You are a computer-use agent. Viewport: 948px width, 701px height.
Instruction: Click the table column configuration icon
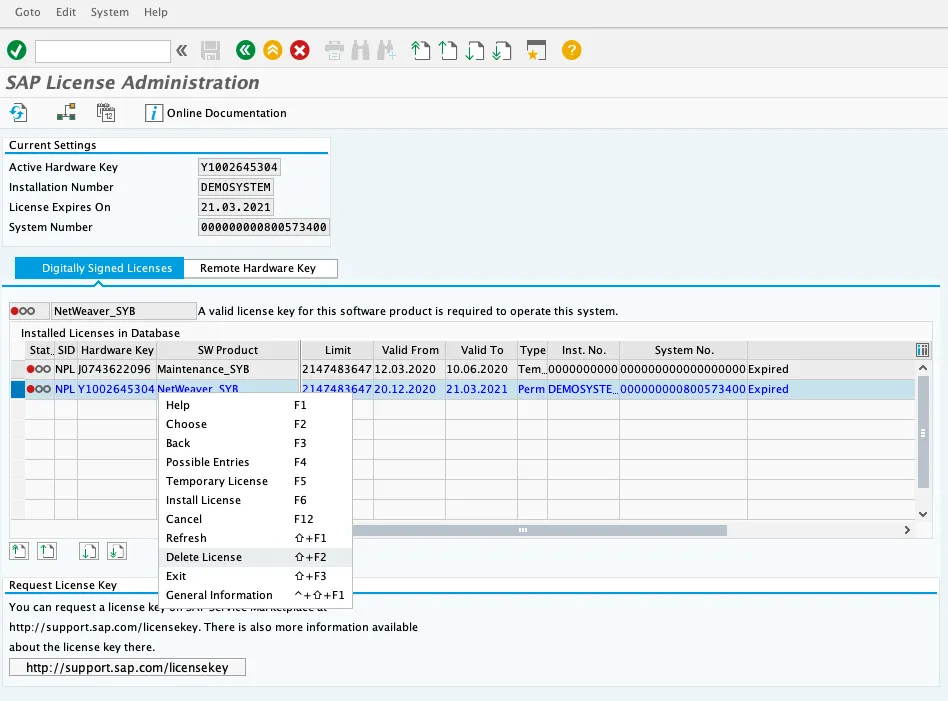point(922,350)
